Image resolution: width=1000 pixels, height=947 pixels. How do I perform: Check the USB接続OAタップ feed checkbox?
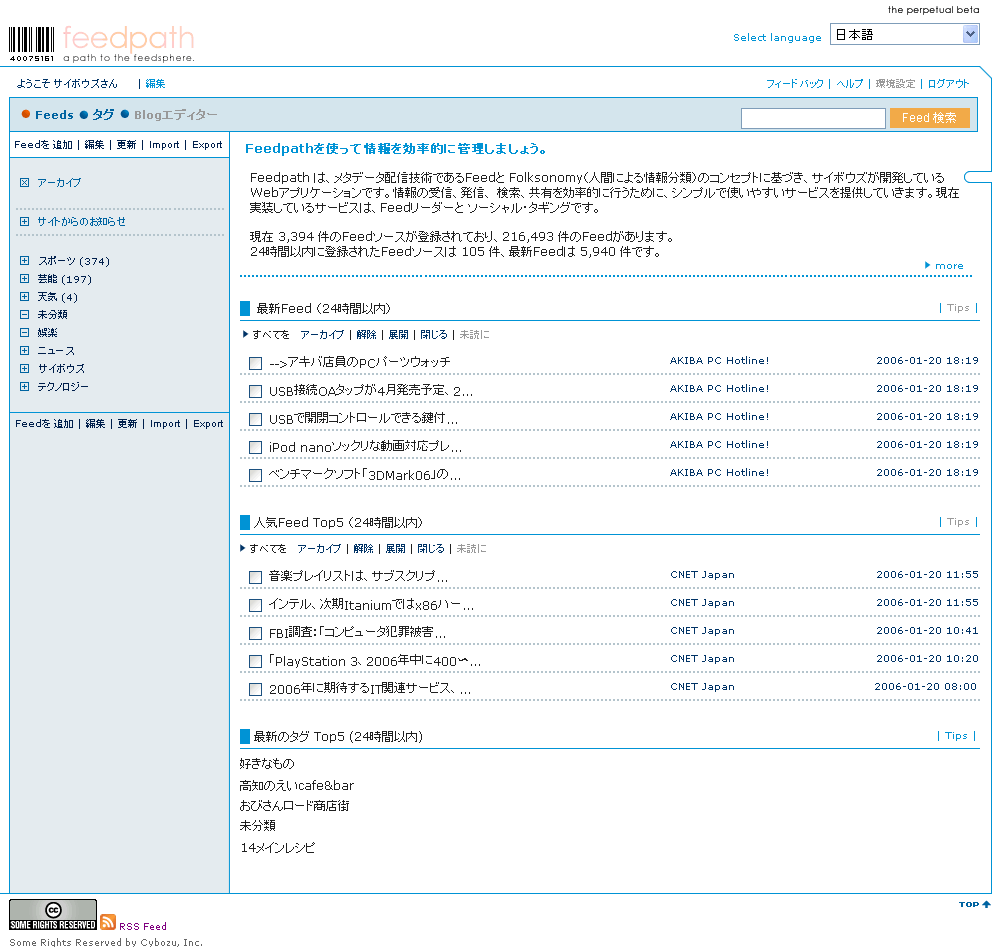pyautogui.click(x=255, y=392)
